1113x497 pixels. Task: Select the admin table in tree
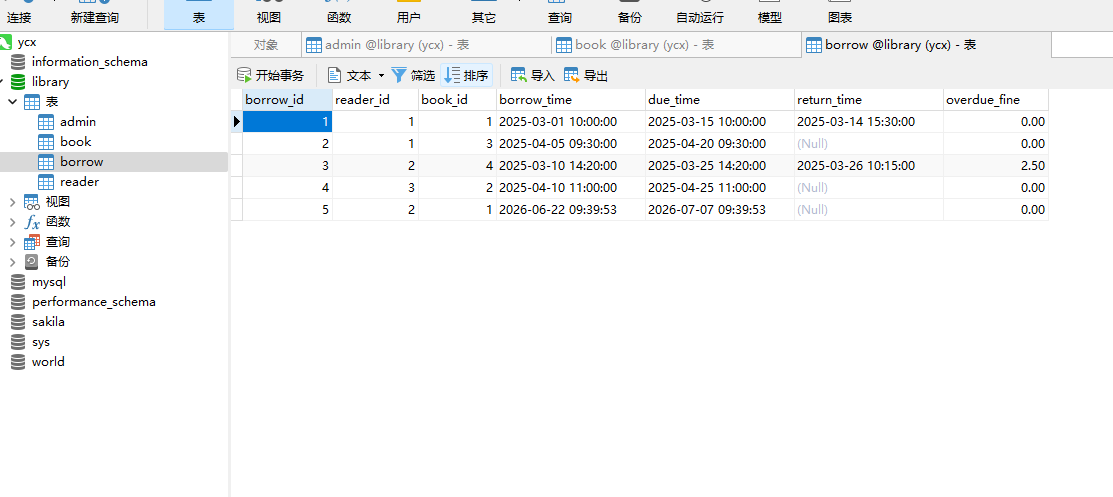78,121
